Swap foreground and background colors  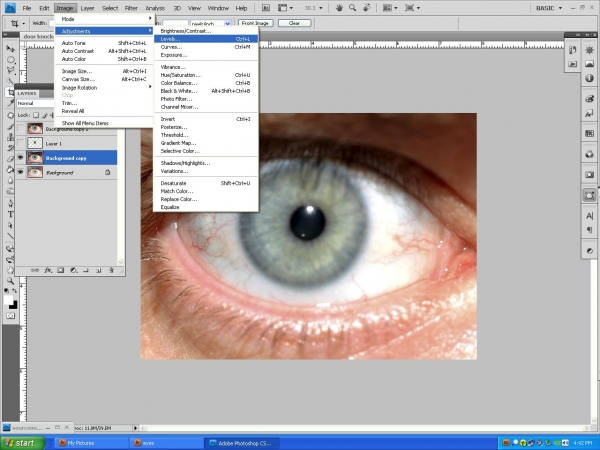(x=15, y=291)
